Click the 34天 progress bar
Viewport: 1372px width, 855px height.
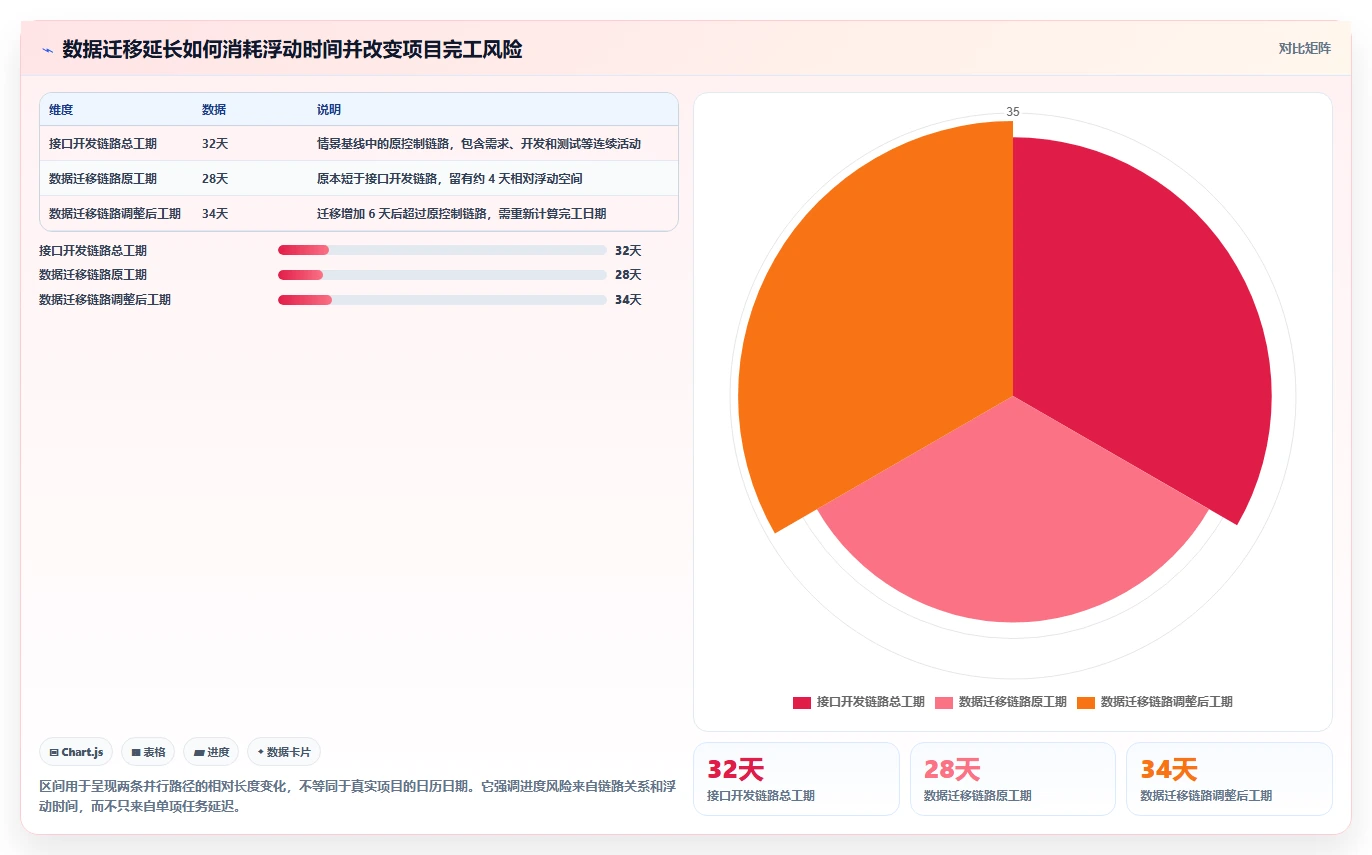point(442,300)
